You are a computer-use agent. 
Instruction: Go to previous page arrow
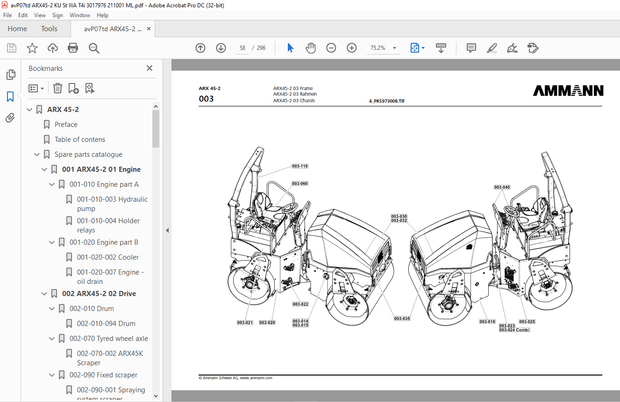[200, 48]
